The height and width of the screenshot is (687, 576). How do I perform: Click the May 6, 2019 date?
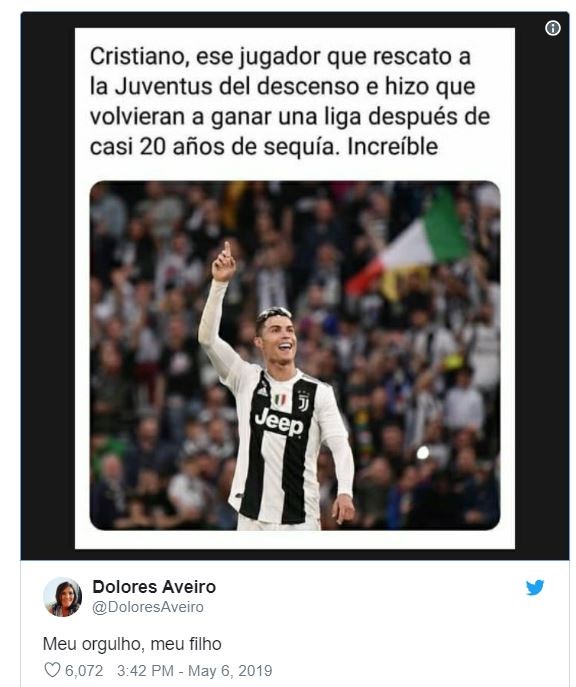(x=230, y=670)
